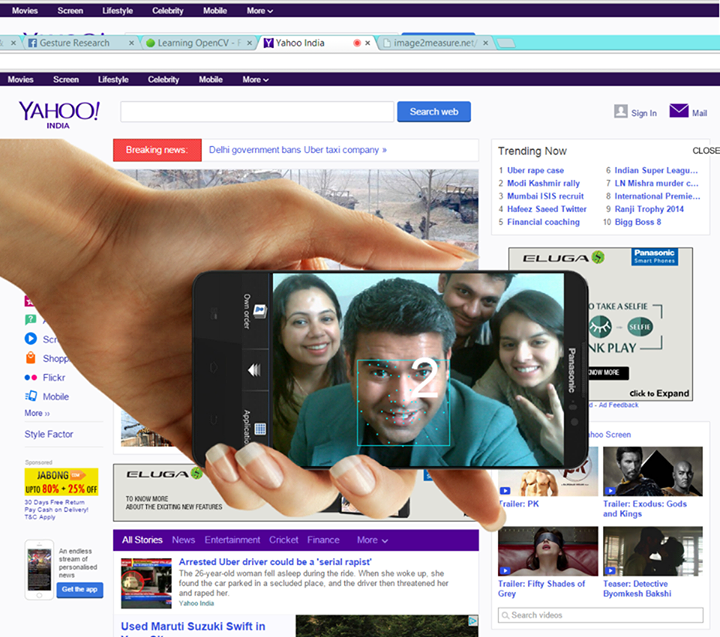Open trending topic Financial coaching
Screen dimensions: 720x637
(x=543, y=222)
